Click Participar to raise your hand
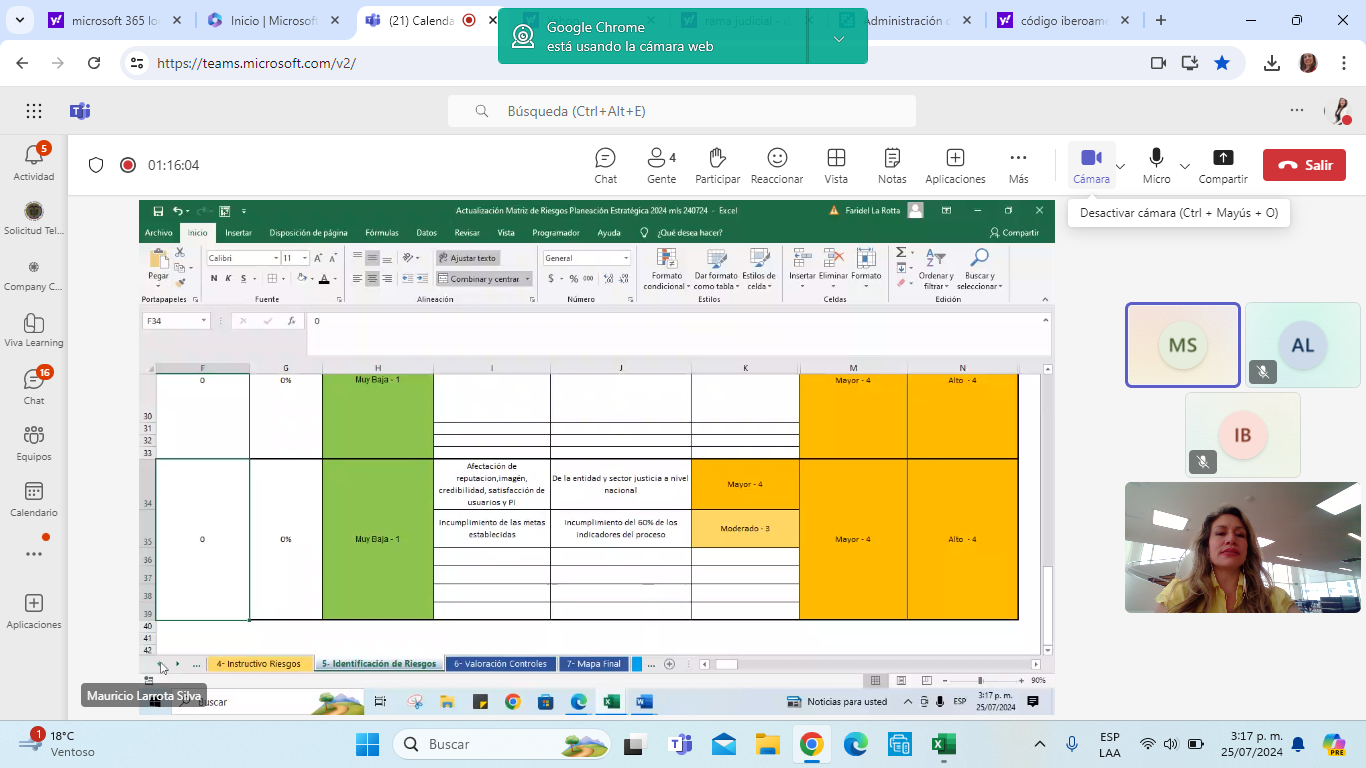Screen dimensions: 1366x768 coord(717,165)
